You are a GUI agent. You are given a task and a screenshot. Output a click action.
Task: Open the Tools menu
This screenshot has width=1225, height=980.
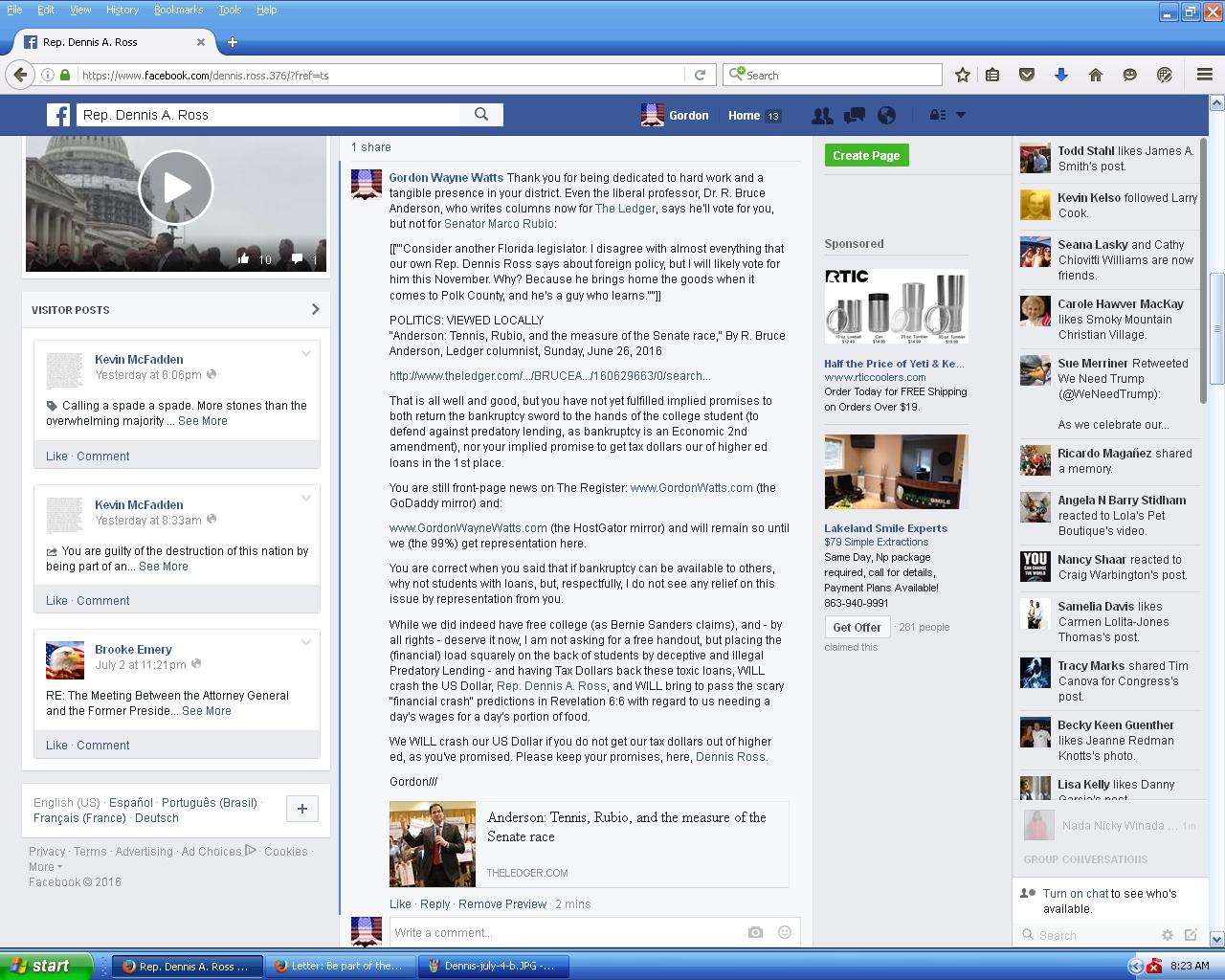pyautogui.click(x=230, y=10)
